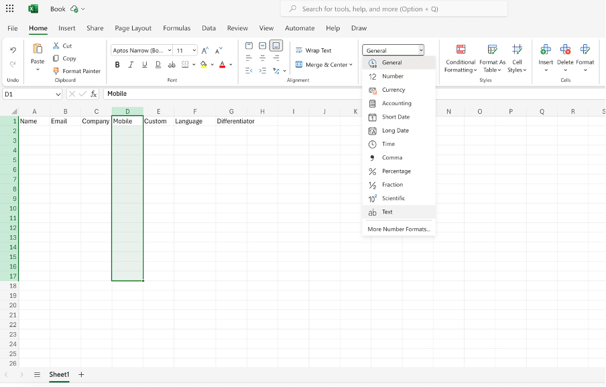This screenshot has height=387, width=606.
Task: Open the font name dropdown
Action: [x=169, y=50]
